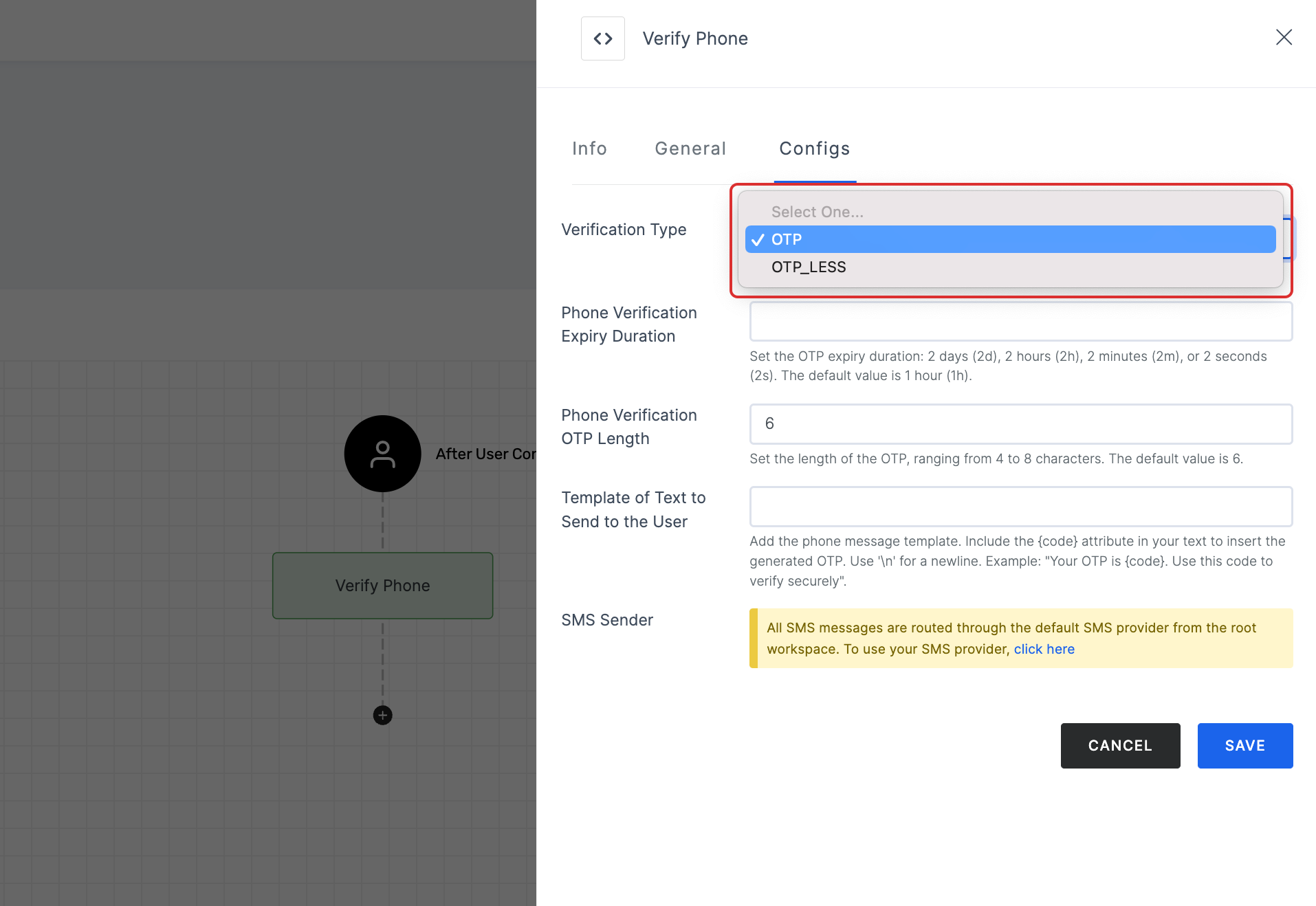This screenshot has width=1316, height=906.
Task: Select the Configs tab
Action: pos(814,148)
